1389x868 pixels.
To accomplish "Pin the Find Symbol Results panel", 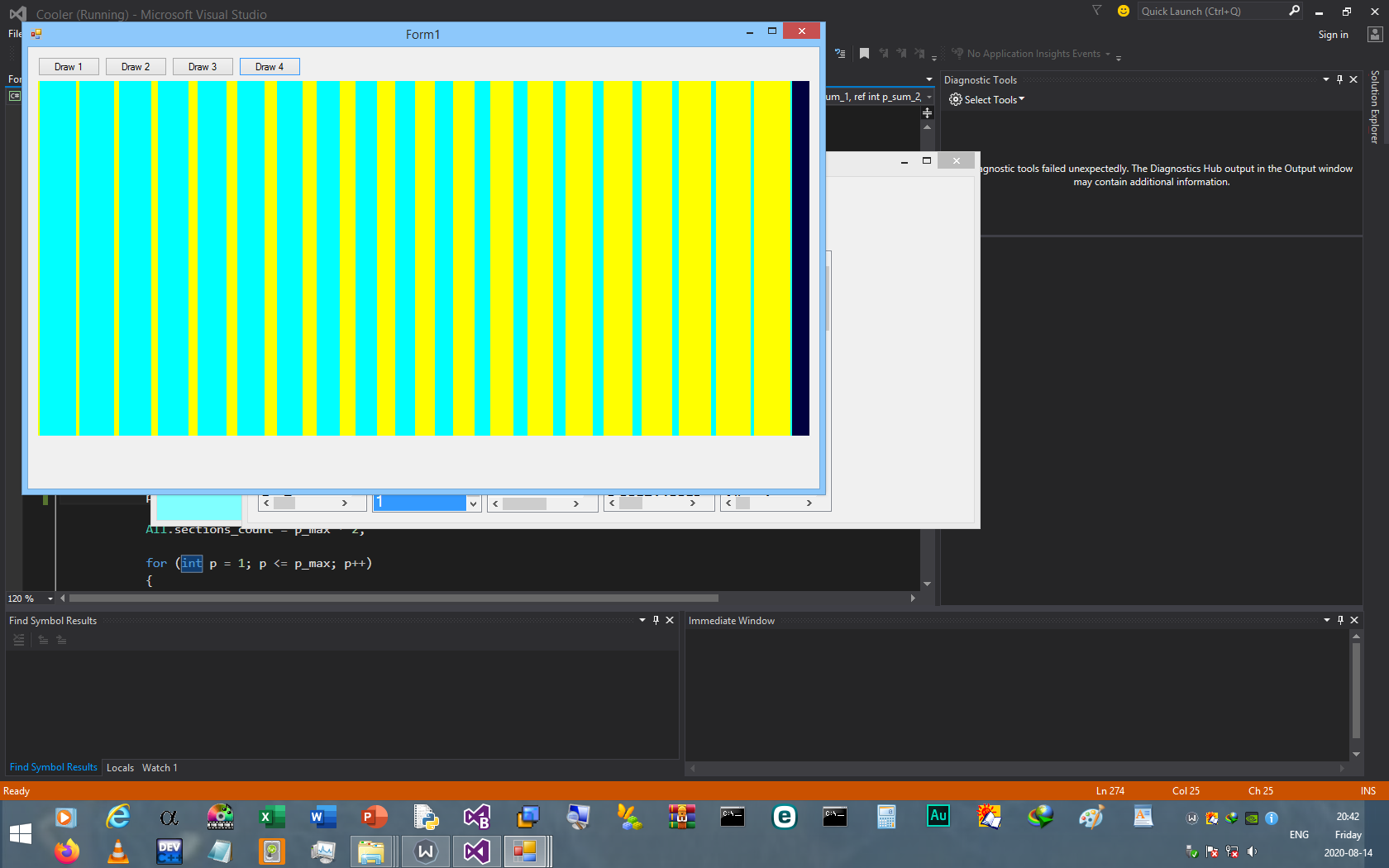I will pyautogui.click(x=656, y=620).
